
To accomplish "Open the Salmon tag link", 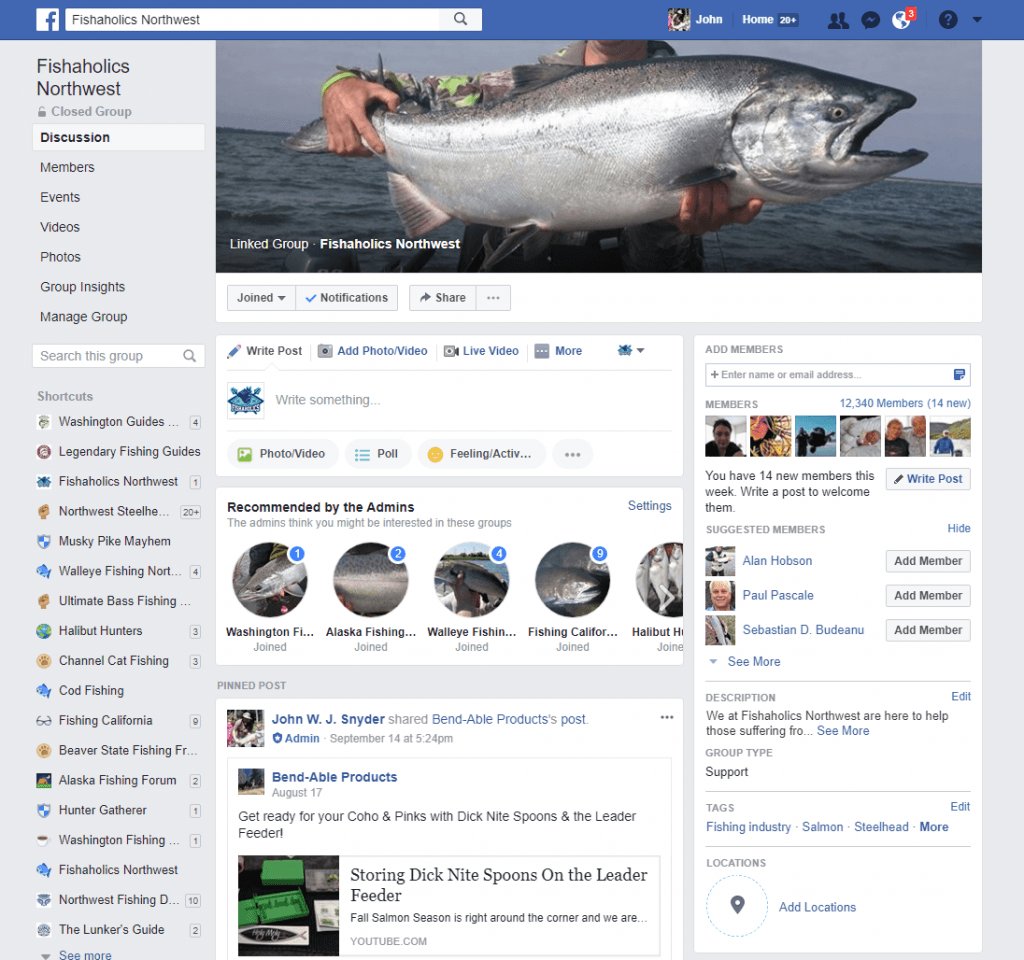I will [x=822, y=827].
